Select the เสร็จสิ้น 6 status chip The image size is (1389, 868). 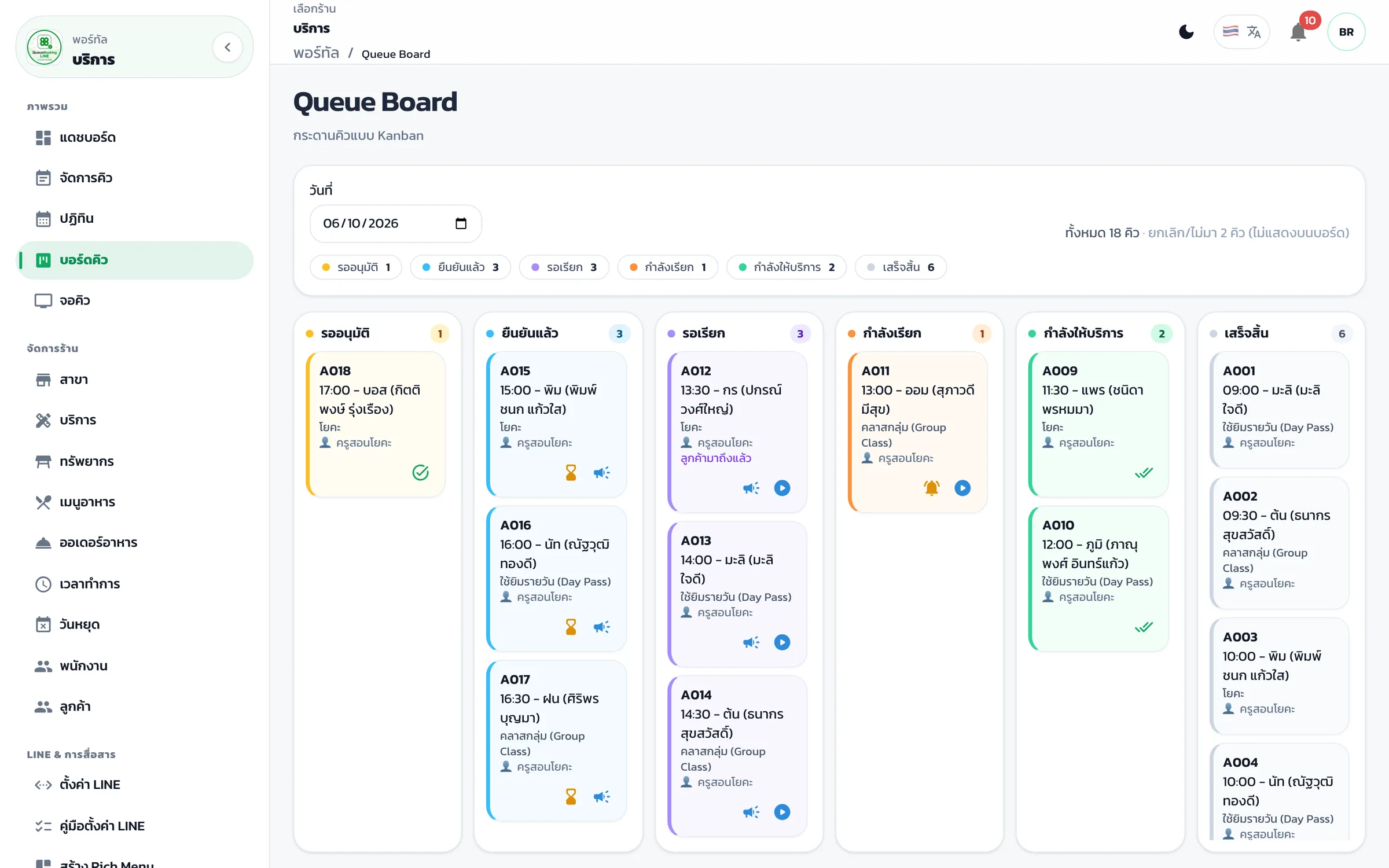pyautogui.click(x=901, y=267)
